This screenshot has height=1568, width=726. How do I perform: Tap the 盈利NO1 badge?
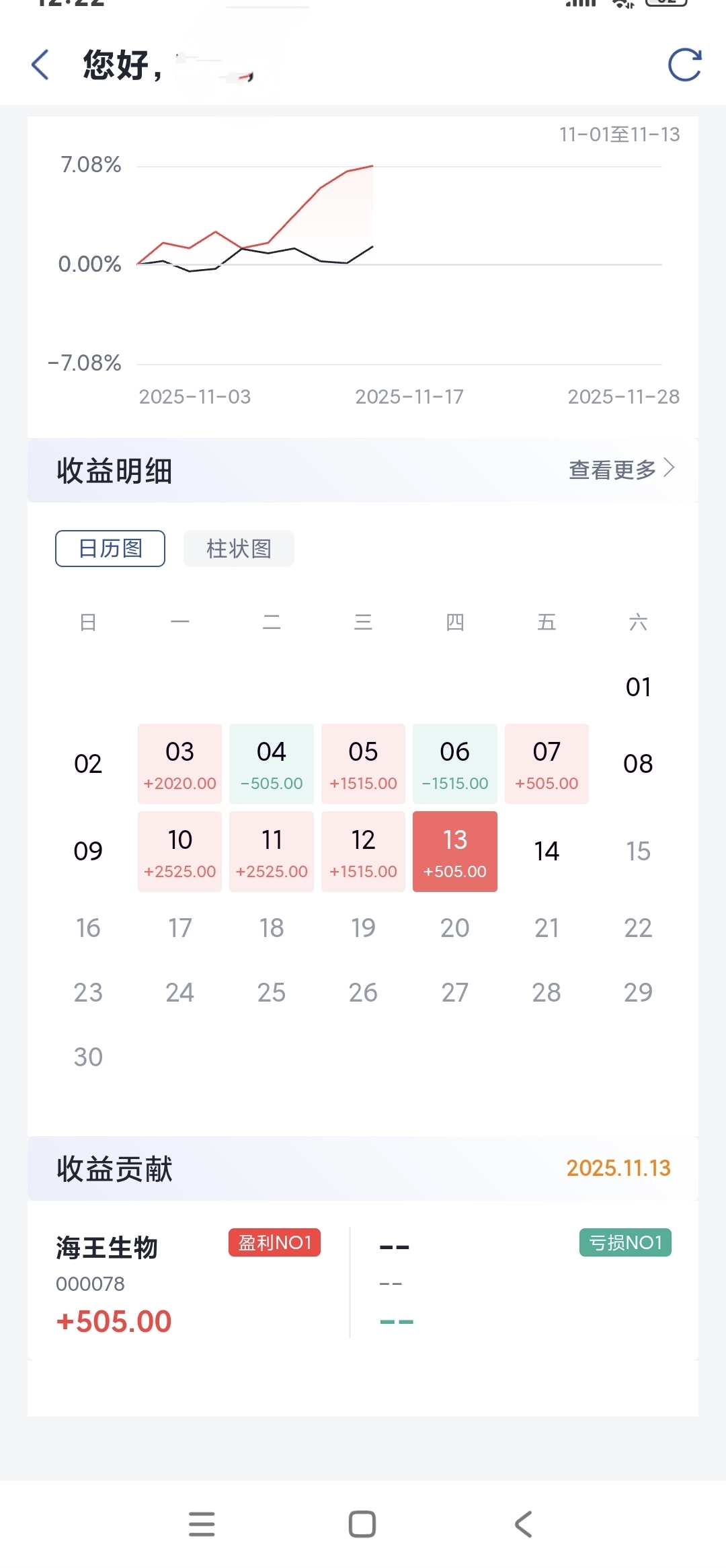point(274,1242)
